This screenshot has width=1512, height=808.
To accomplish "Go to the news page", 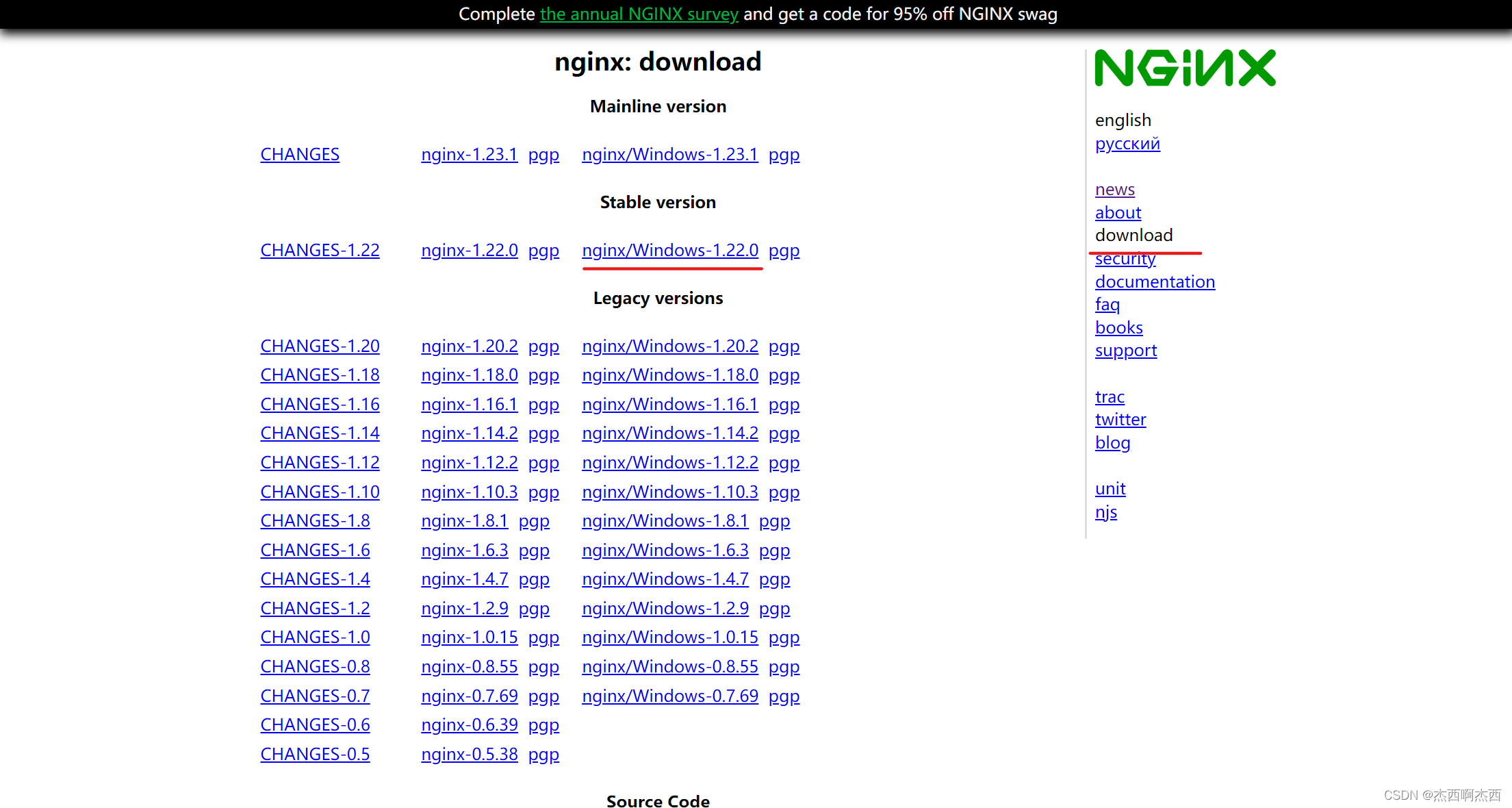I will 1114,190.
